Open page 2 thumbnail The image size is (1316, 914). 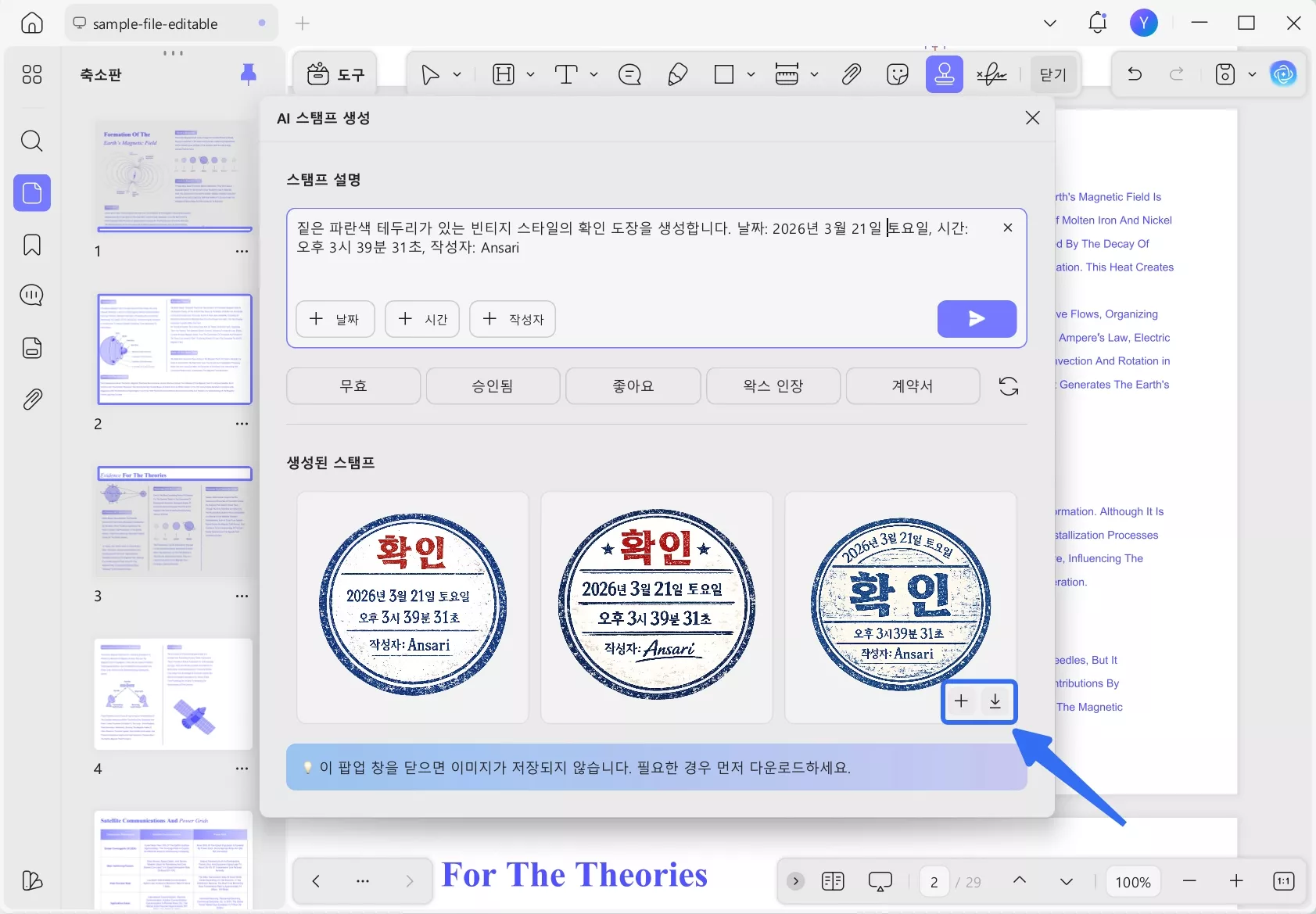[174, 349]
